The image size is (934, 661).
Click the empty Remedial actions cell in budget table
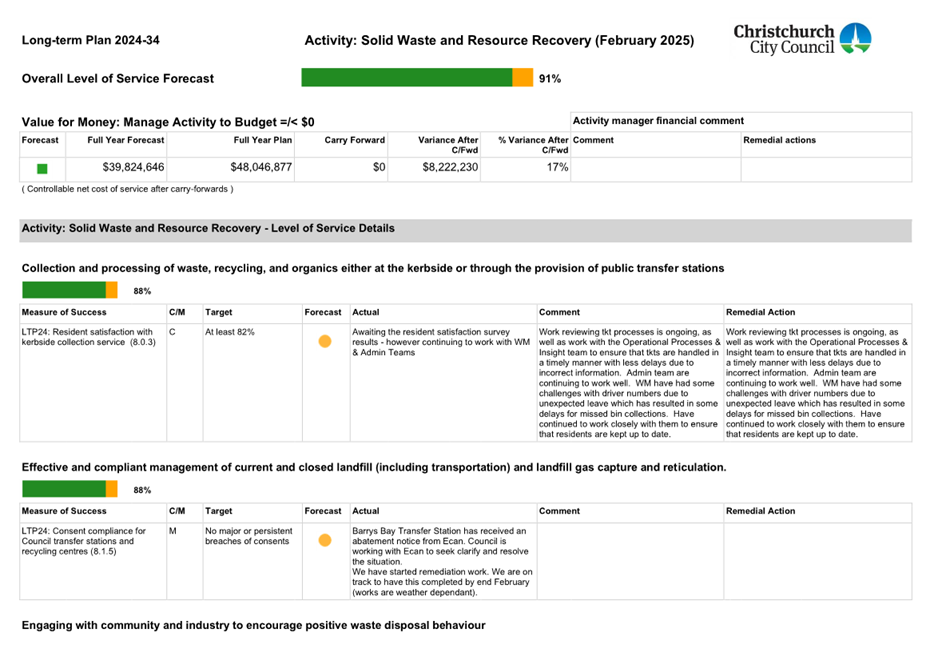pyautogui.click(x=825, y=169)
